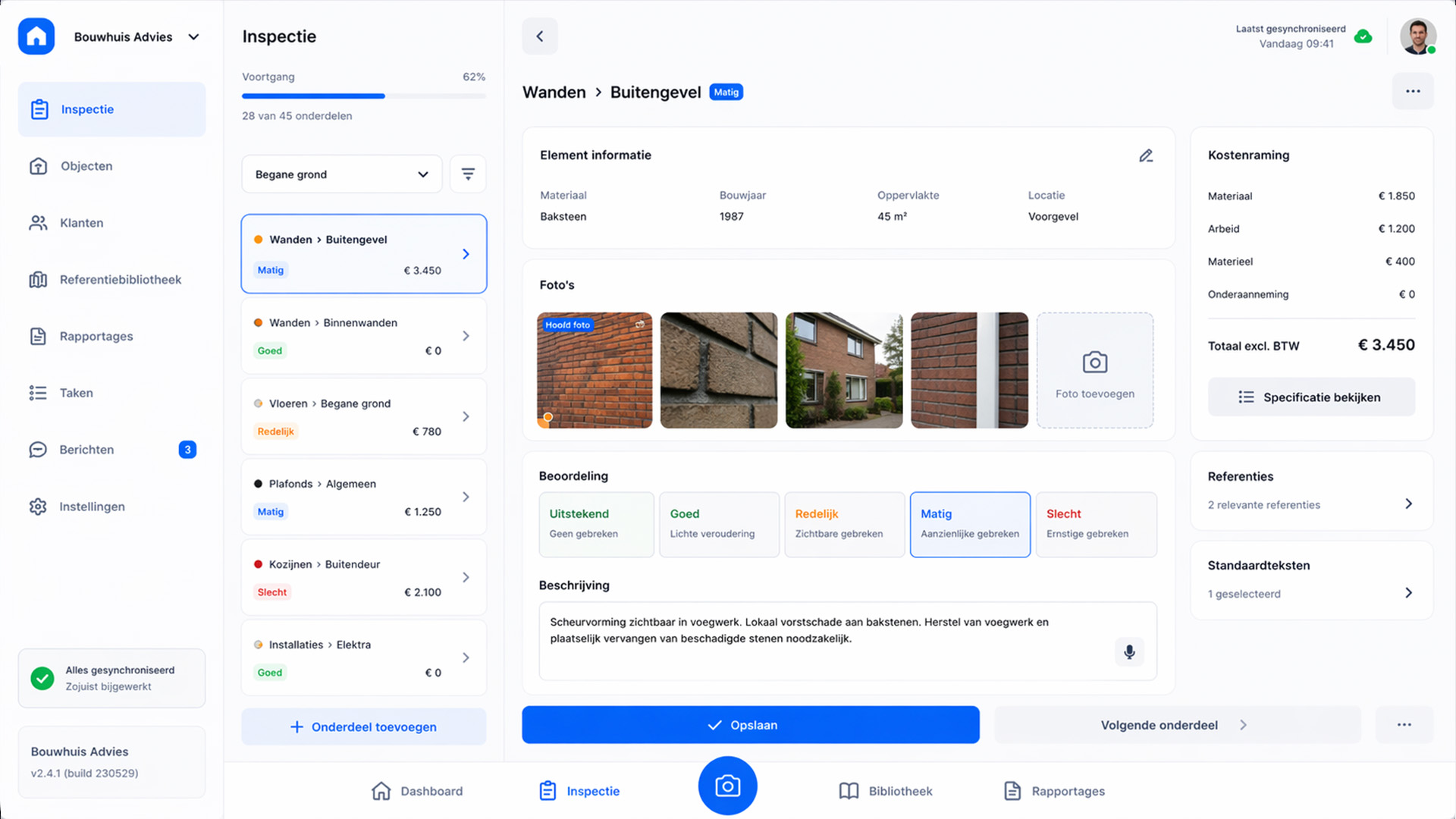The image size is (1456, 819).
Task: Open Rapportages tab in bottom navigation
Action: 1054,791
